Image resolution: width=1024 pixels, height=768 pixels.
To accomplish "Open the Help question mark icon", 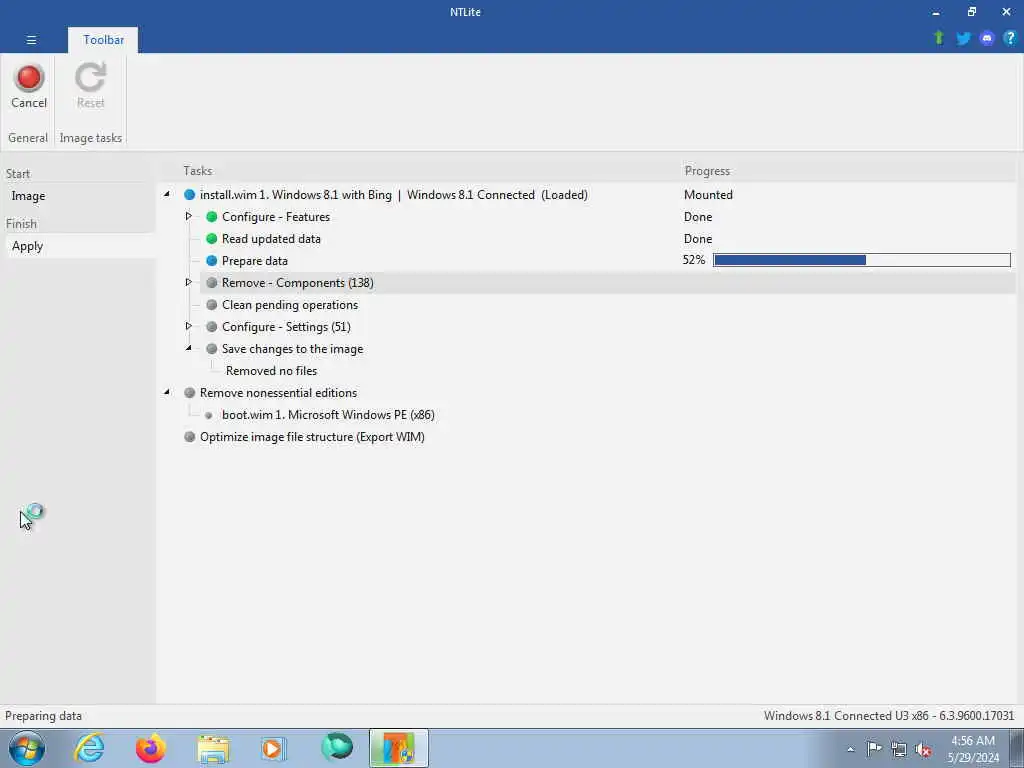I will click(x=1010, y=39).
